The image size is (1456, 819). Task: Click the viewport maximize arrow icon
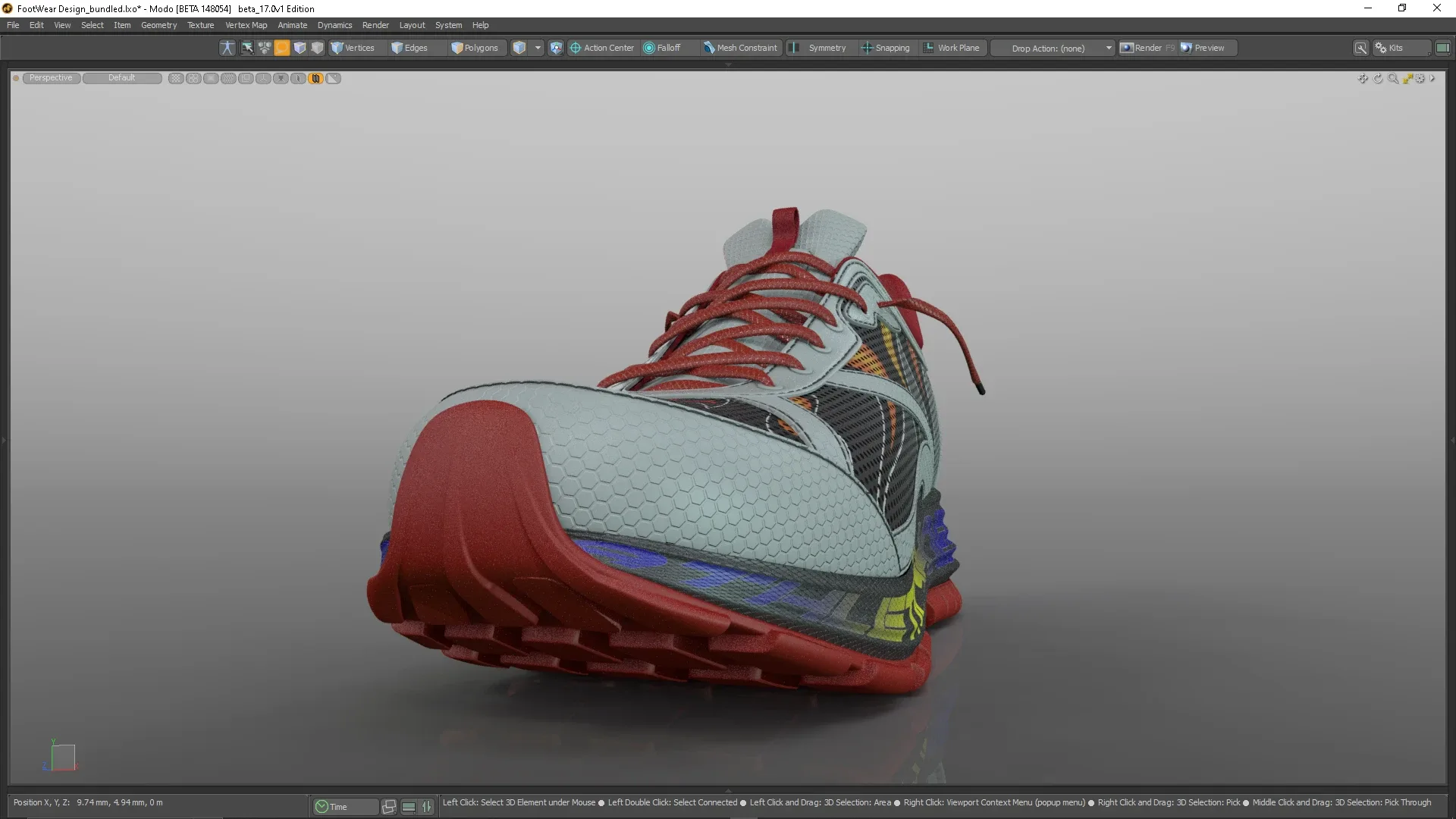click(x=1407, y=78)
